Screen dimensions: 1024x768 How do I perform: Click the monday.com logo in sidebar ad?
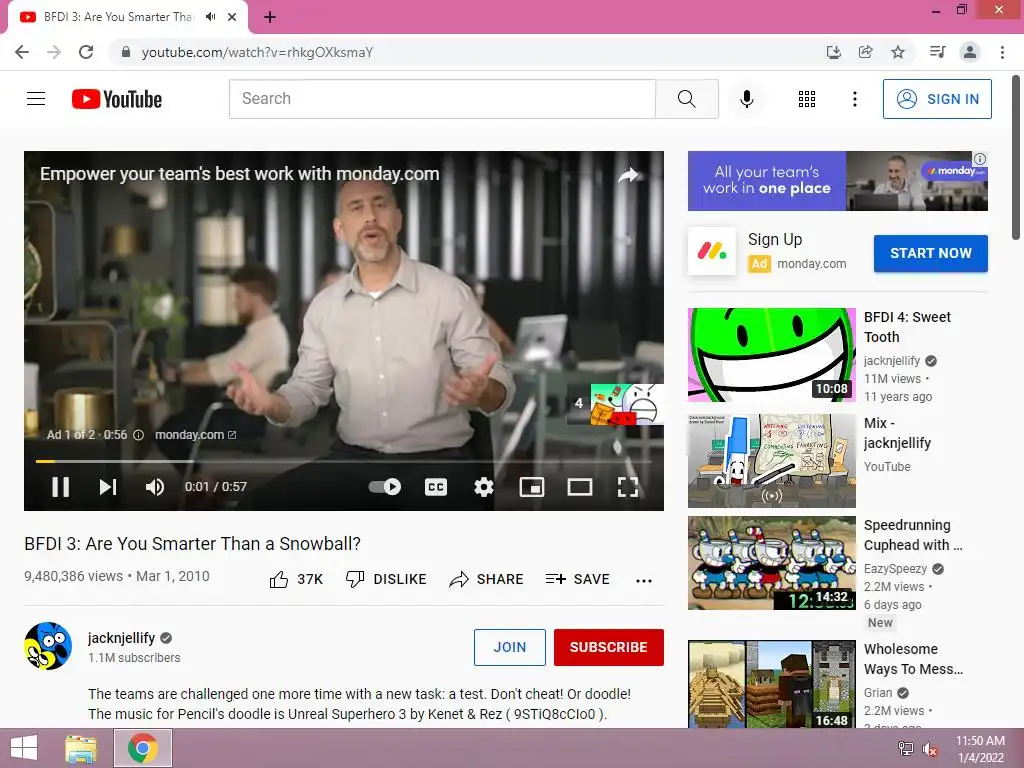(712, 251)
